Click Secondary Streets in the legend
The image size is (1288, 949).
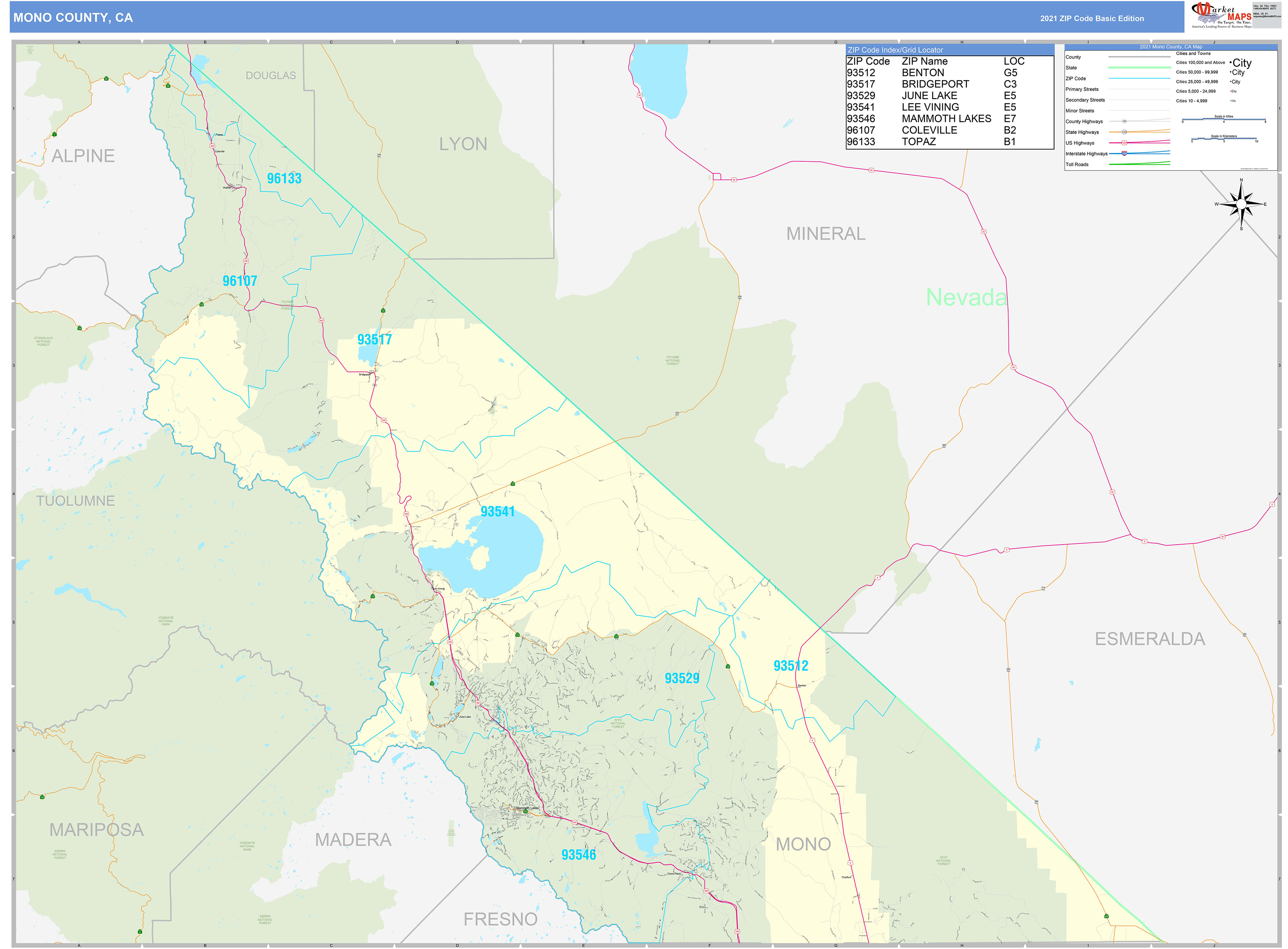pos(1085,100)
